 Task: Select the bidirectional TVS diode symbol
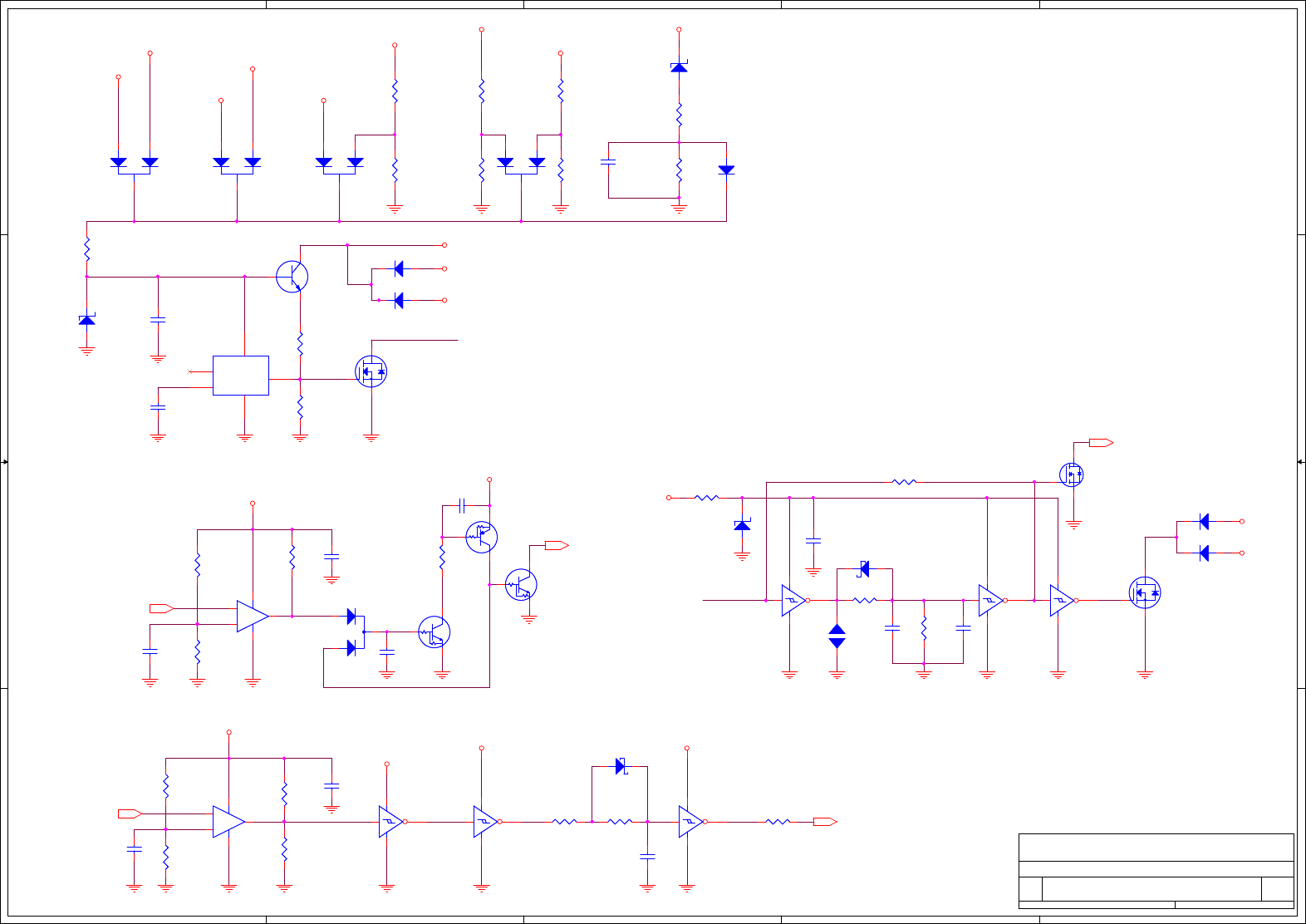pyautogui.click(x=837, y=636)
